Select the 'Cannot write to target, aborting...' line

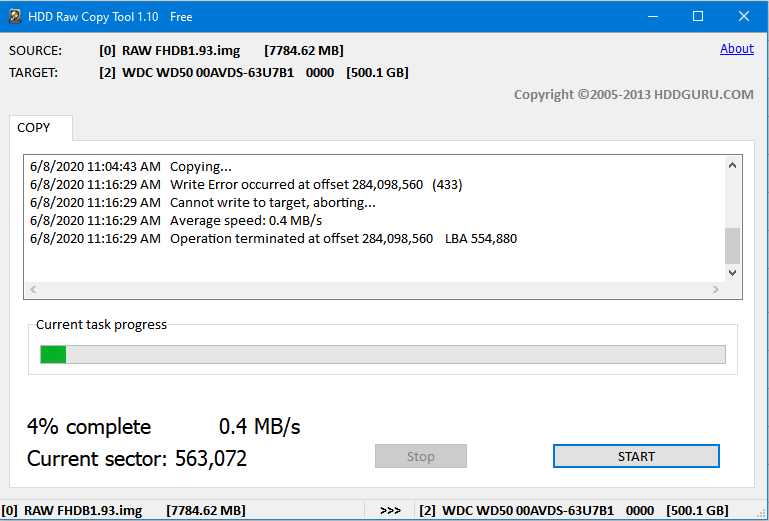[x=203, y=203]
